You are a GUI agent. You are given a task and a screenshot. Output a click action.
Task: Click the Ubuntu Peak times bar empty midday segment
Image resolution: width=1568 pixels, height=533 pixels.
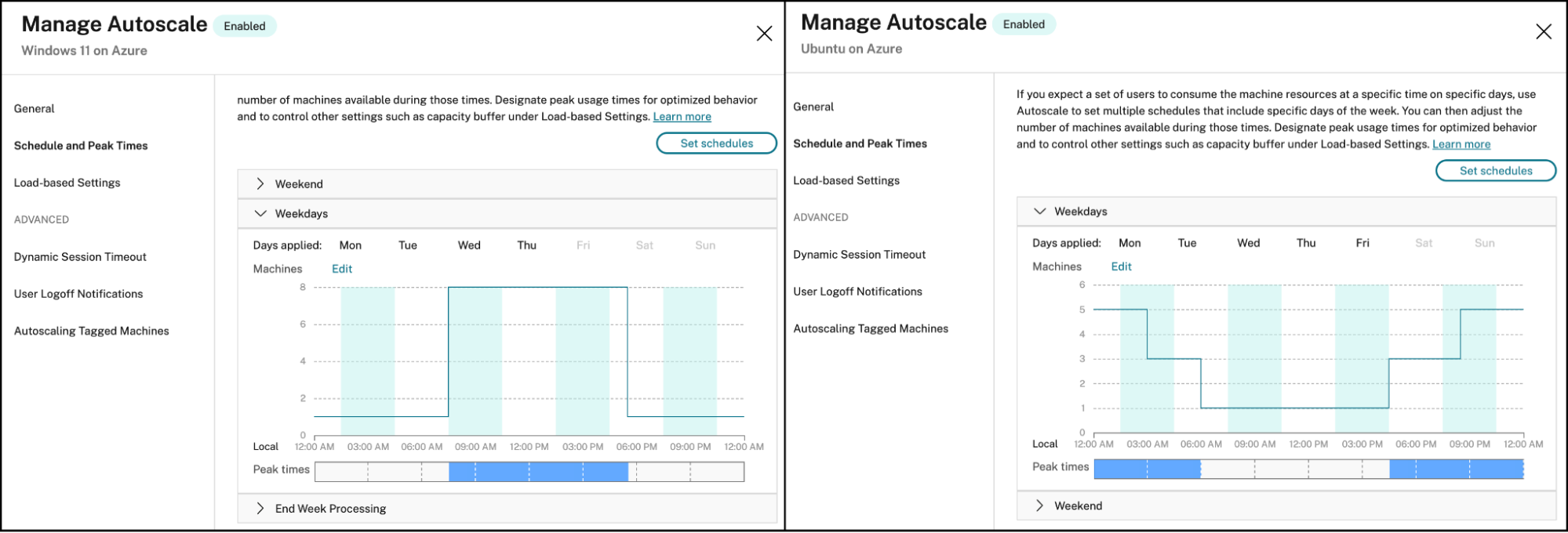click(x=1294, y=470)
